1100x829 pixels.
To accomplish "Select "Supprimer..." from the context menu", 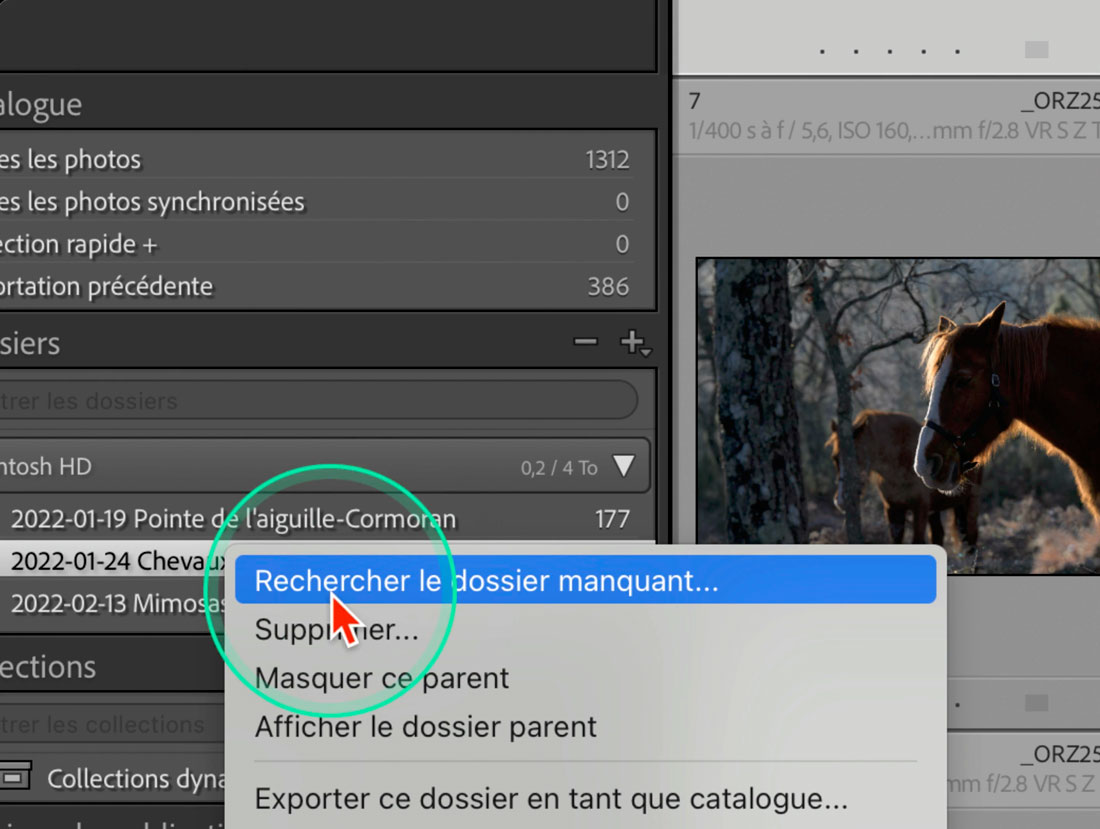I will pyautogui.click(x=337, y=630).
